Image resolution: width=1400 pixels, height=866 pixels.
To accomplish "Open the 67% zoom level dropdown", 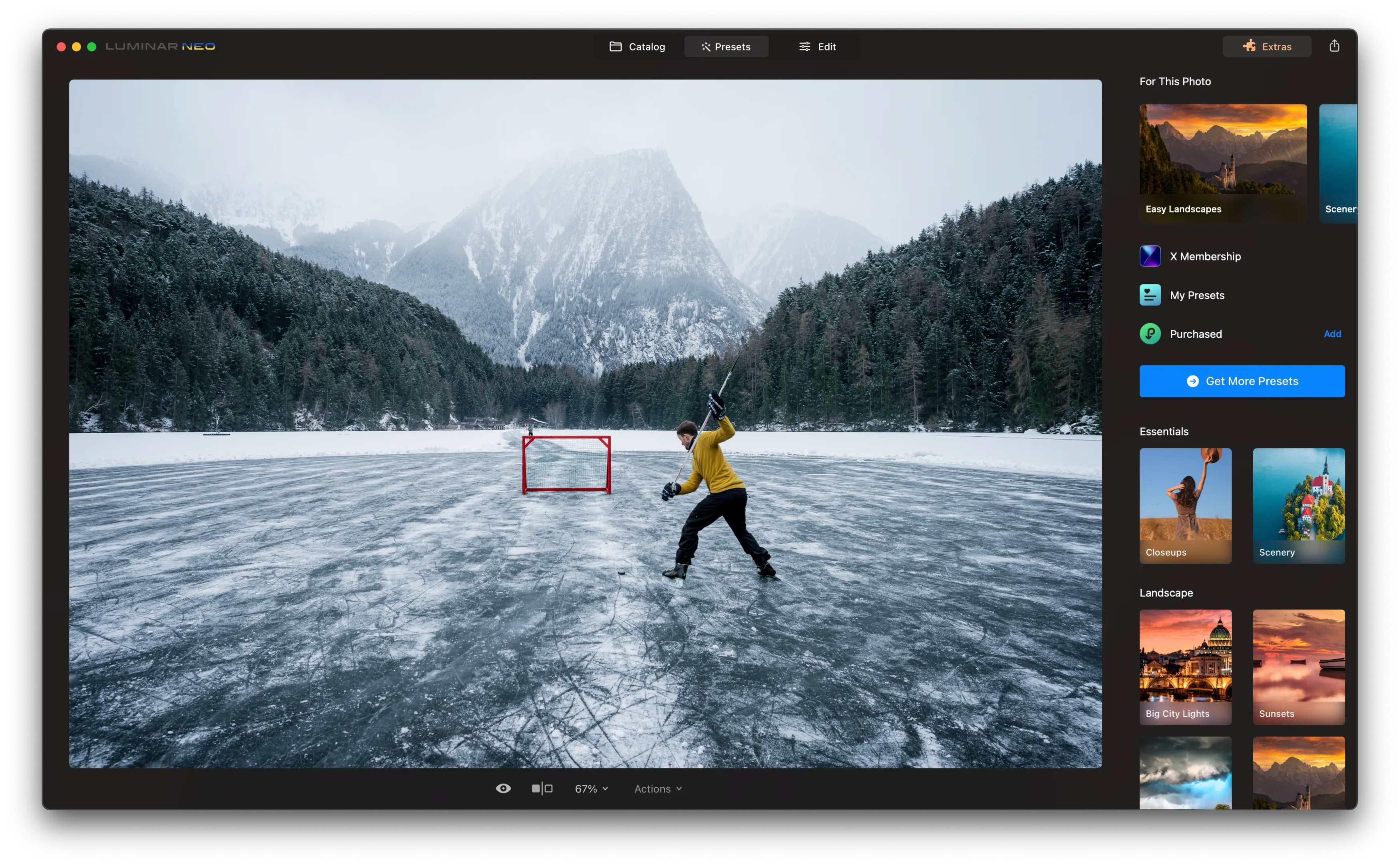I will (x=591, y=789).
